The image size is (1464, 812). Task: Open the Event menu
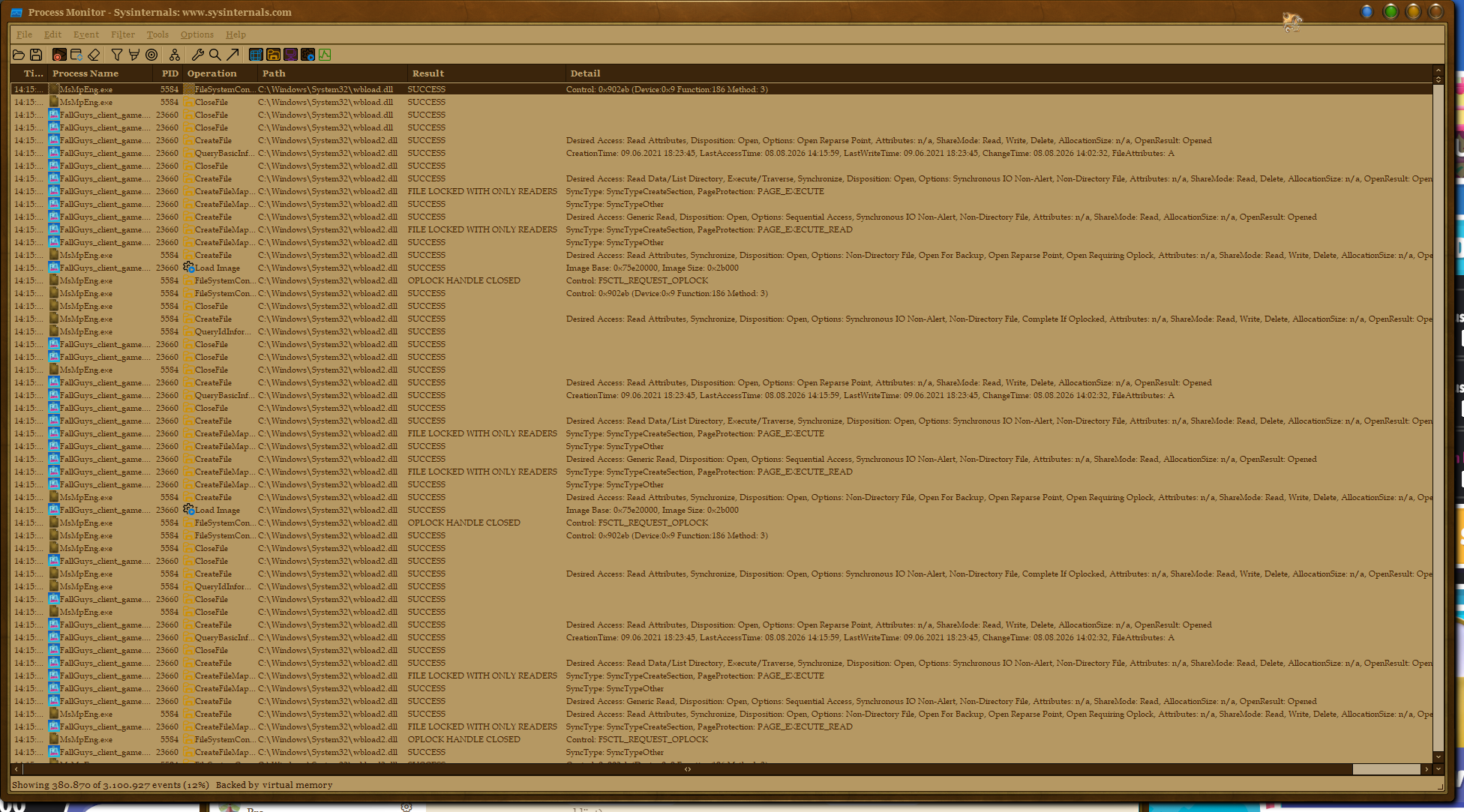click(86, 34)
